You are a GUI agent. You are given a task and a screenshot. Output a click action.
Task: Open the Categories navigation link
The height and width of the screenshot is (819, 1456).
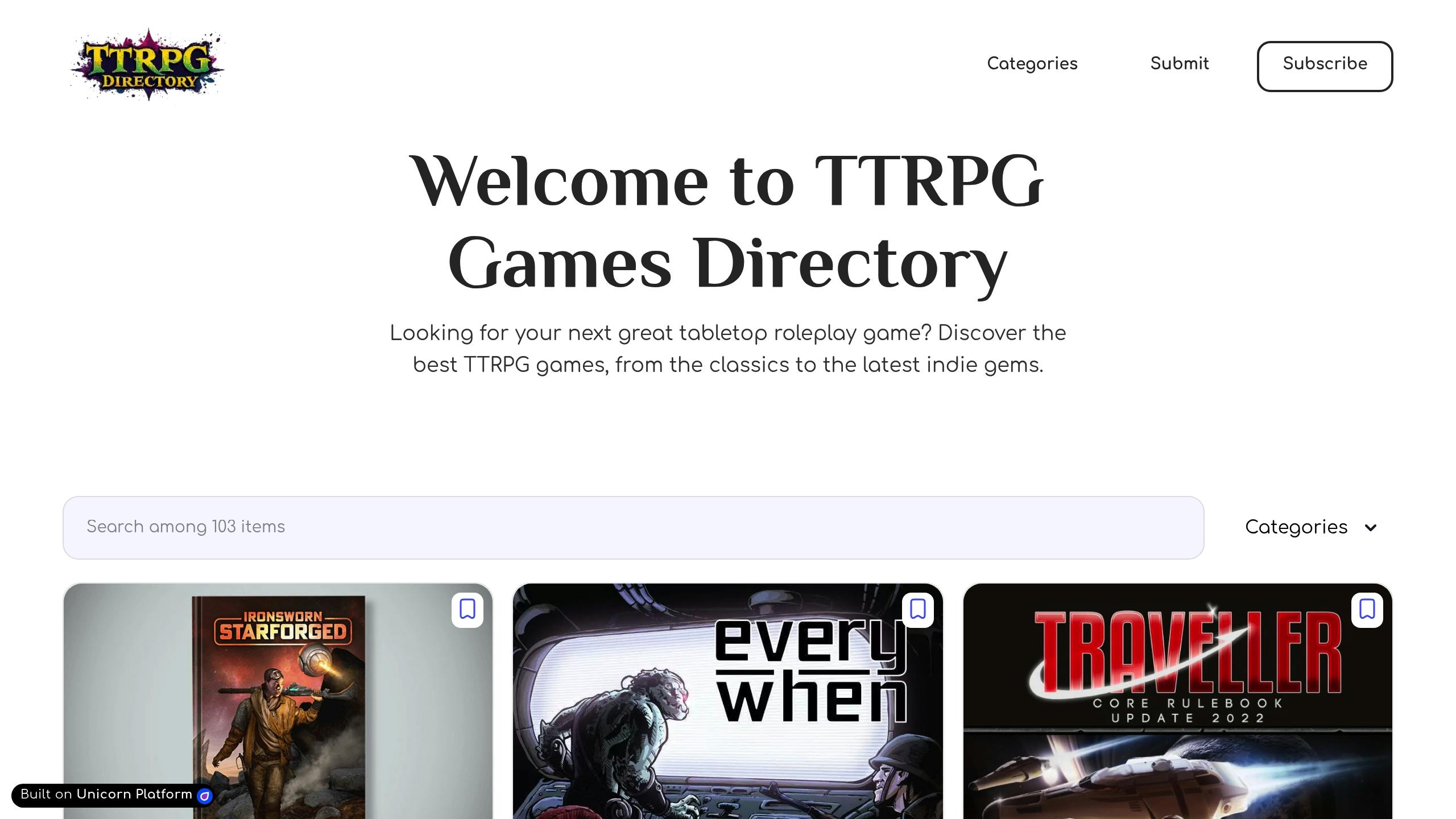pyautogui.click(x=1032, y=64)
